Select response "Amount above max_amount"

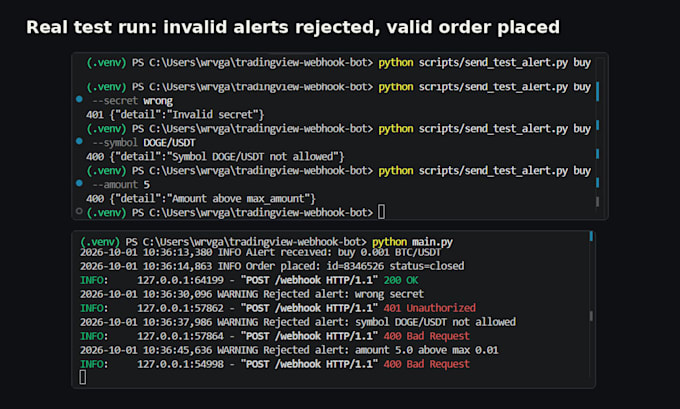201,199
